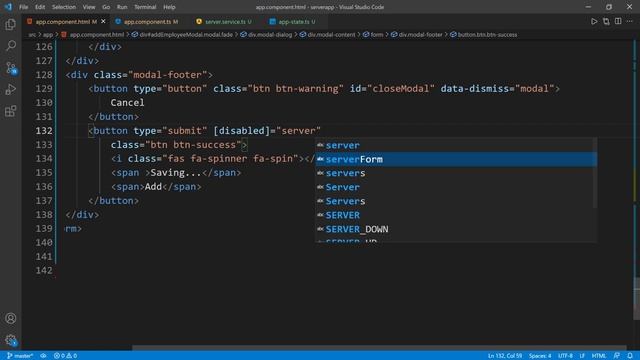Click the Open Changes icon in editor toolbar
Screen dimensions: 640x360
pos(606,21)
